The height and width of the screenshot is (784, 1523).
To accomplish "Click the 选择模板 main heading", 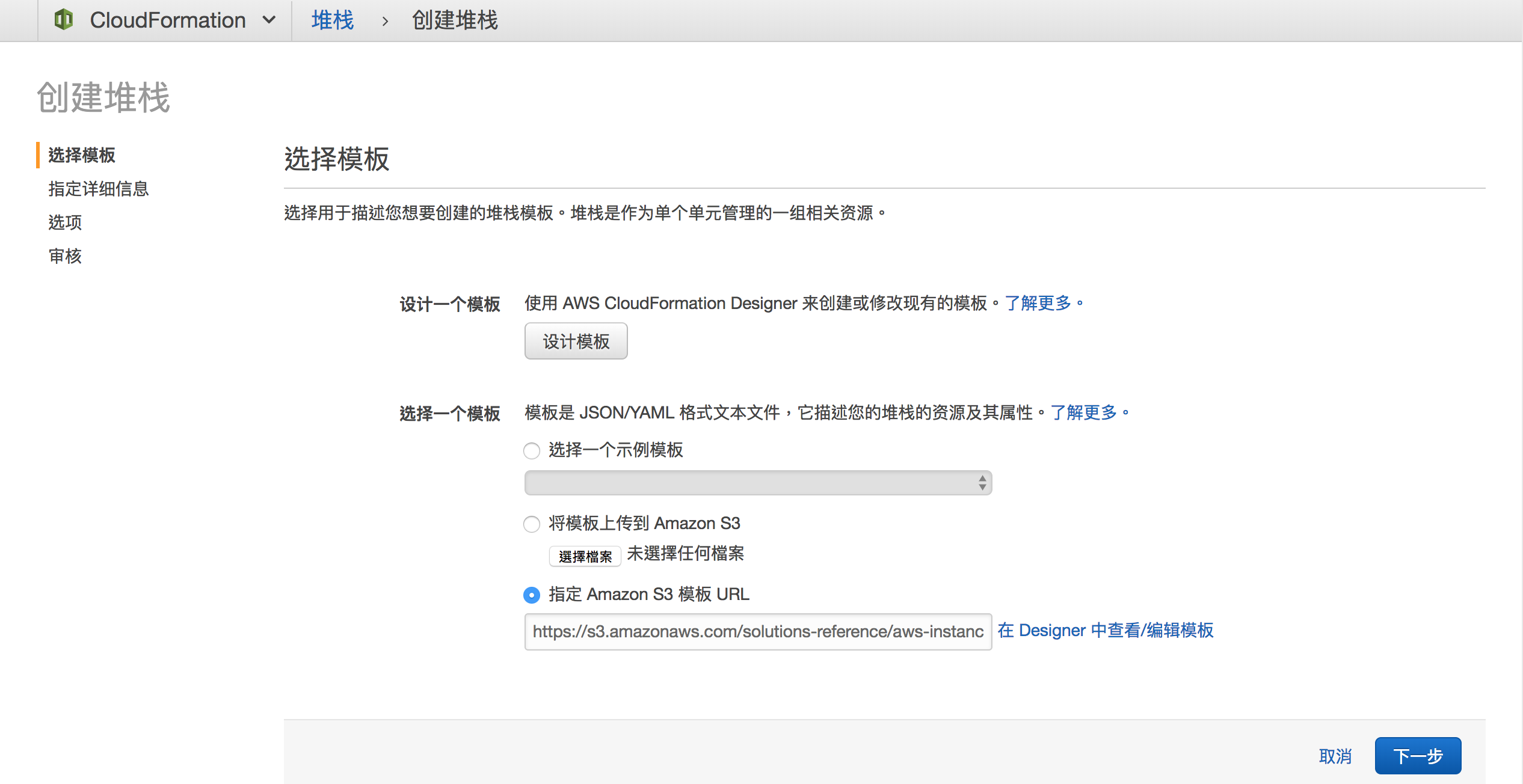I will (337, 159).
